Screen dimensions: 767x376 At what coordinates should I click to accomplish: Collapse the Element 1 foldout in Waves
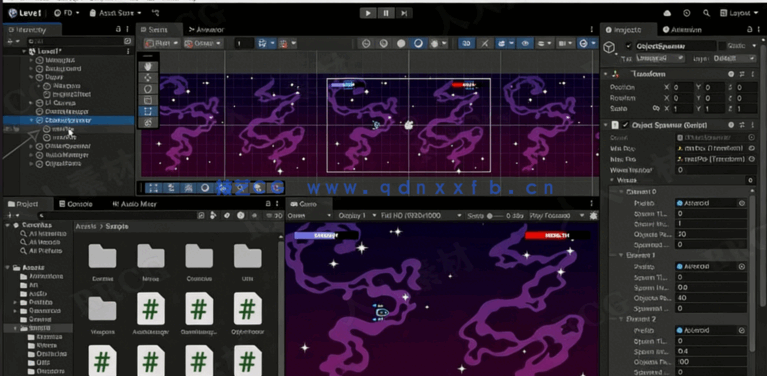pyautogui.click(x=622, y=255)
